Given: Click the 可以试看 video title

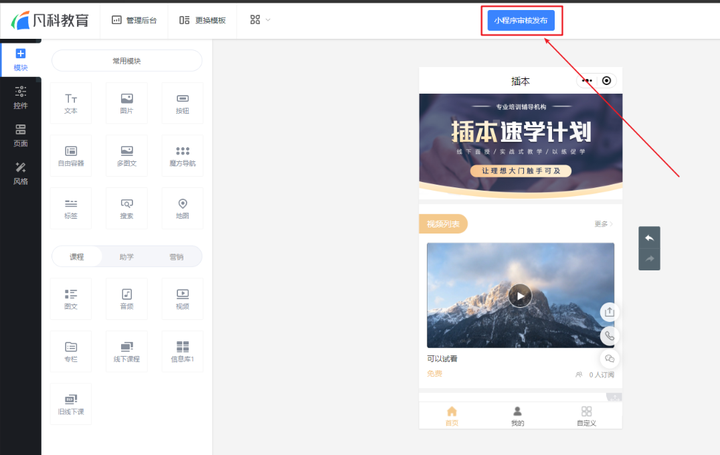Looking at the screenshot, I should (x=442, y=359).
